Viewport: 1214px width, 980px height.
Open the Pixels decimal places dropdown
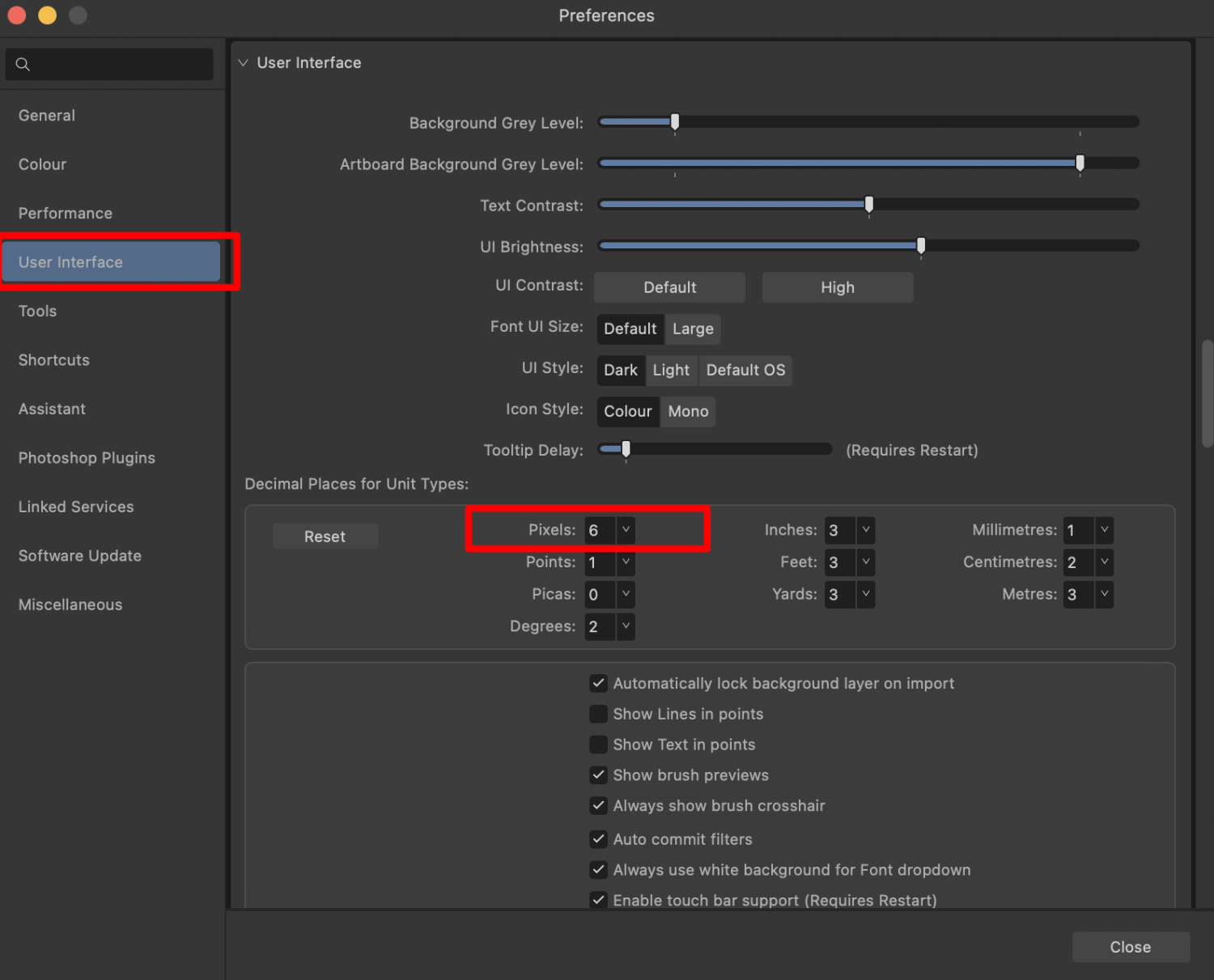625,530
